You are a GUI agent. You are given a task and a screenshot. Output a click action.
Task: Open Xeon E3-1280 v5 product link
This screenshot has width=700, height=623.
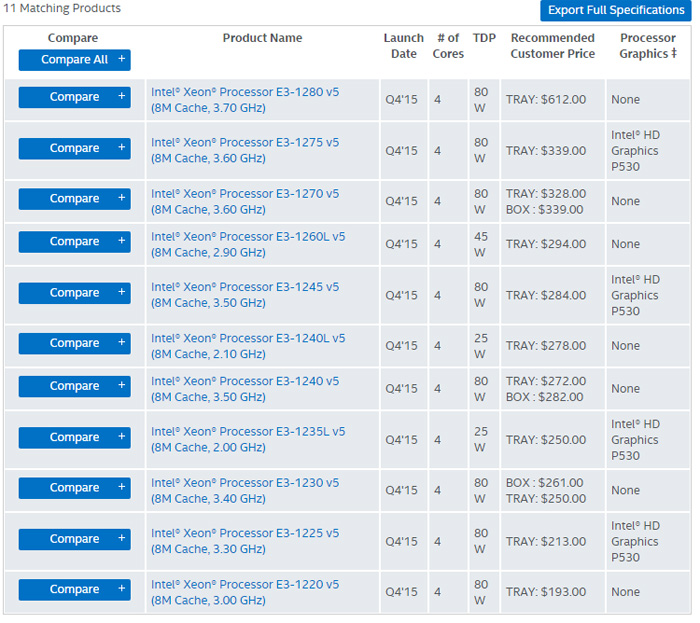pyautogui.click(x=245, y=100)
